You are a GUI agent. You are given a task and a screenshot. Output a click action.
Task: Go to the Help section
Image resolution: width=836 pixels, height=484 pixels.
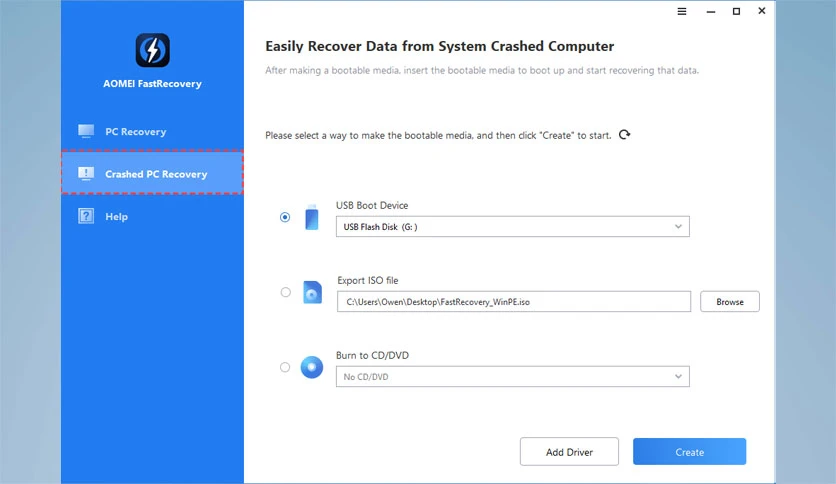[x=152, y=216]
